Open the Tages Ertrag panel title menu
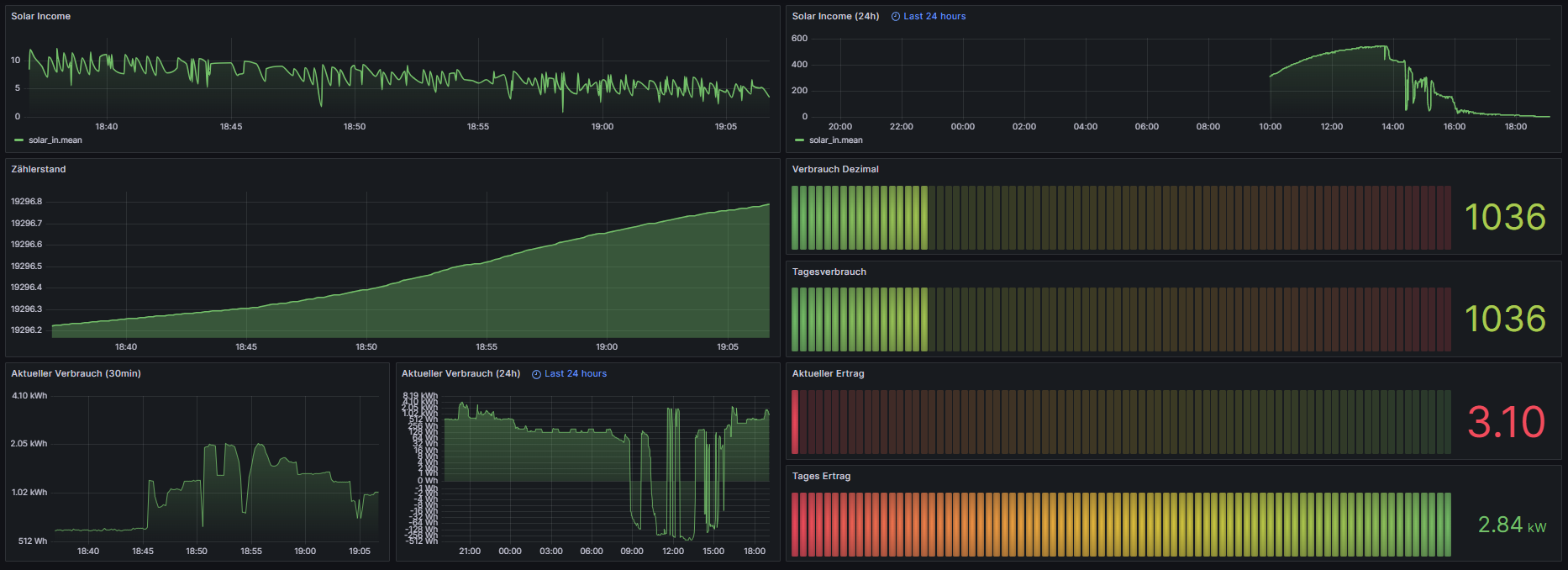Image resolution: width=1568 pixels, height=570 pixels. tap(821, 477)
